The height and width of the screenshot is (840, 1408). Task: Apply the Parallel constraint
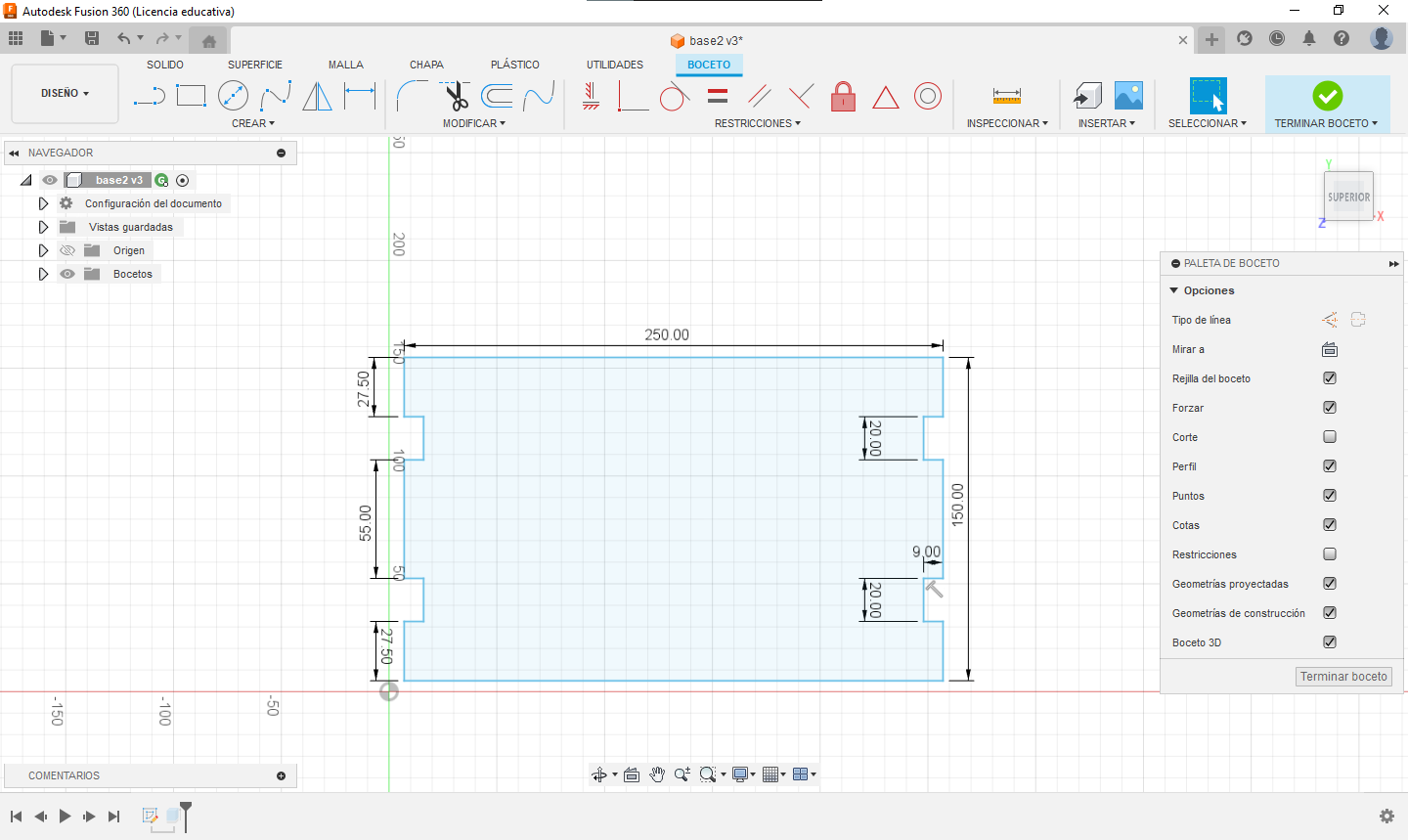click(759, 96)
